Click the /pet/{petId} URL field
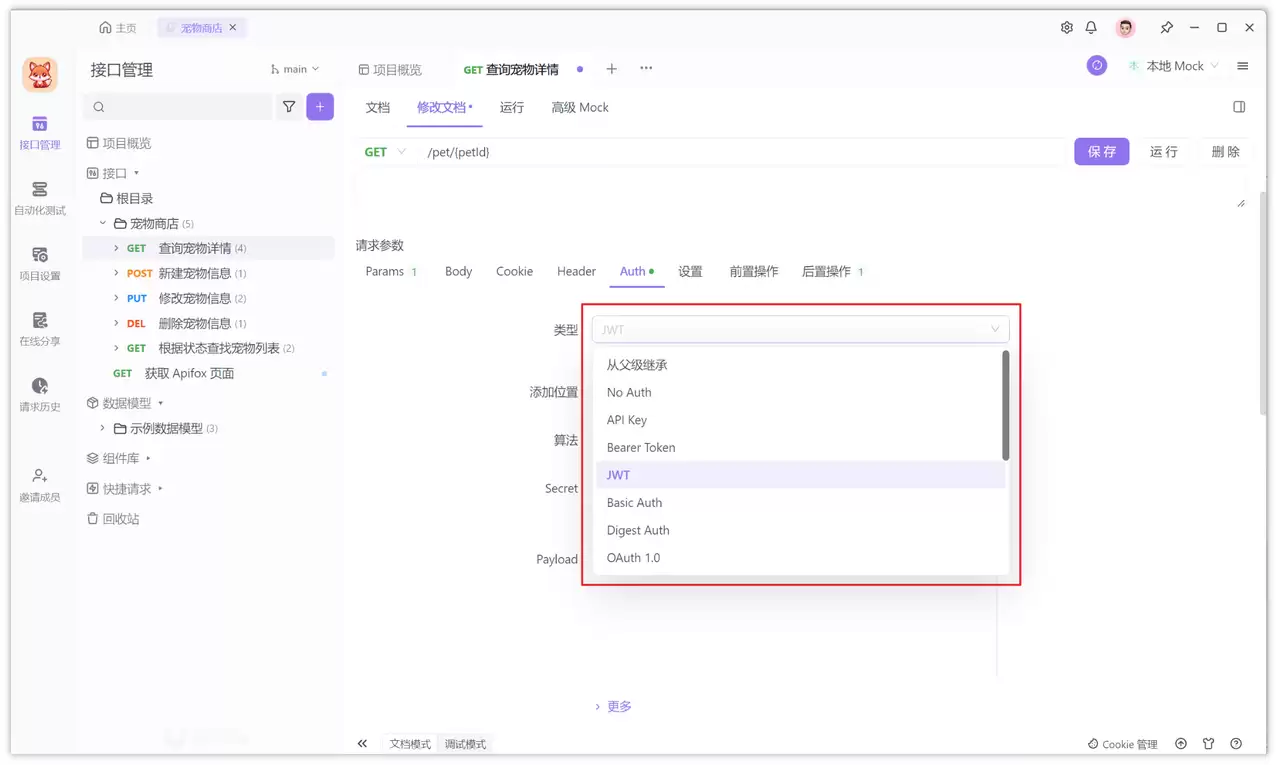This screenshot has height=765, width=1280. (742, 152)
